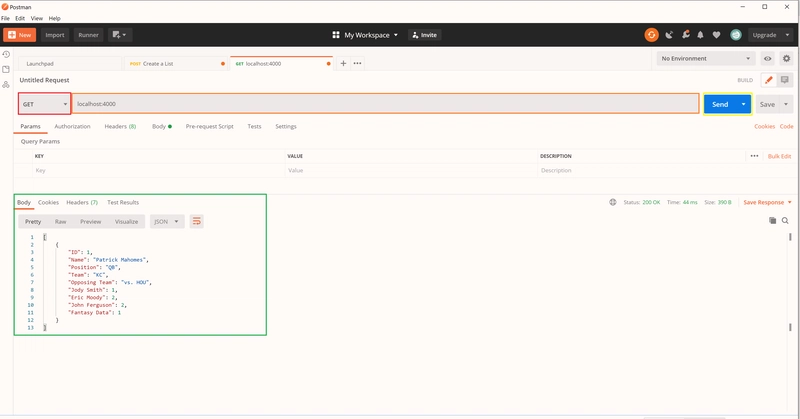800x419 pixels.
Task: Click the pencil build mode icon
Action: (768, 80)
